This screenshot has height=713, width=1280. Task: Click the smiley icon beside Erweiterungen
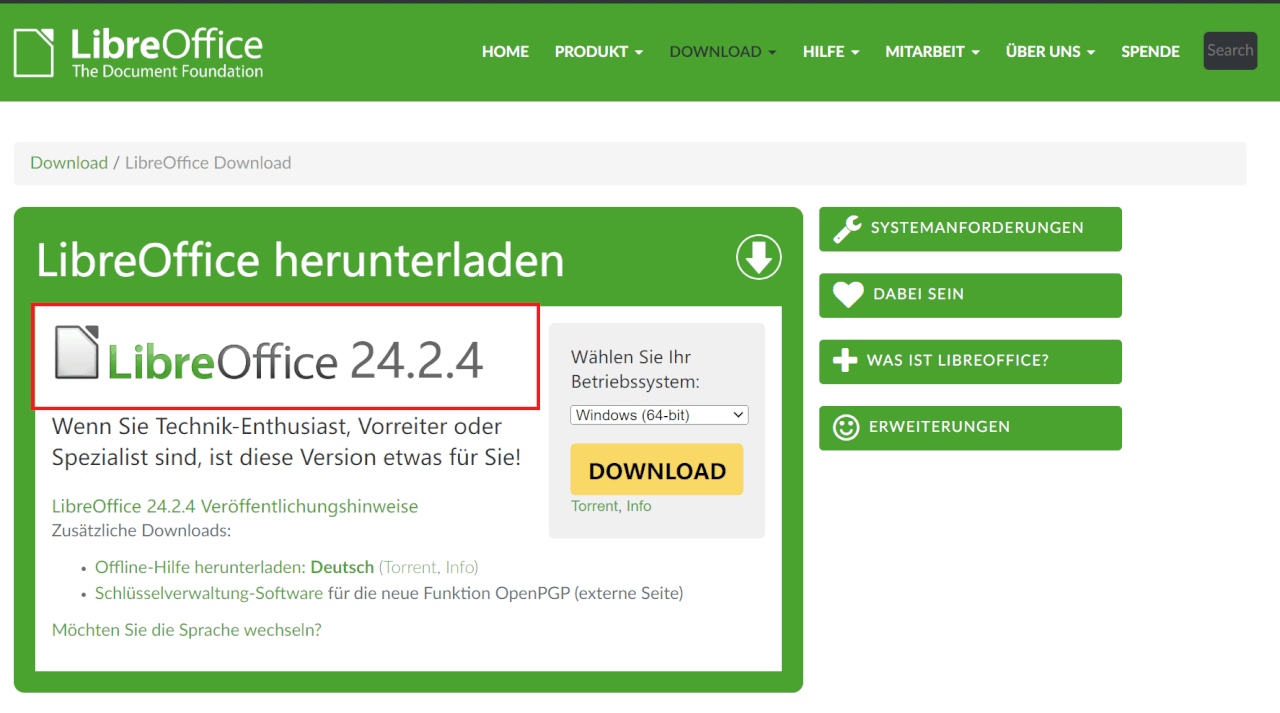[846, 428]
